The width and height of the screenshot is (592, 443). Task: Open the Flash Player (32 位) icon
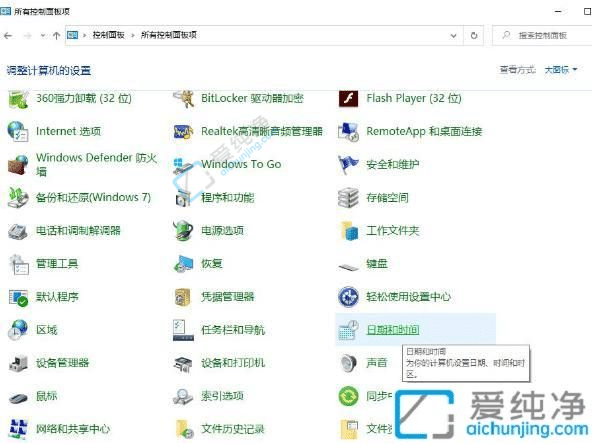tap(348, 99)
